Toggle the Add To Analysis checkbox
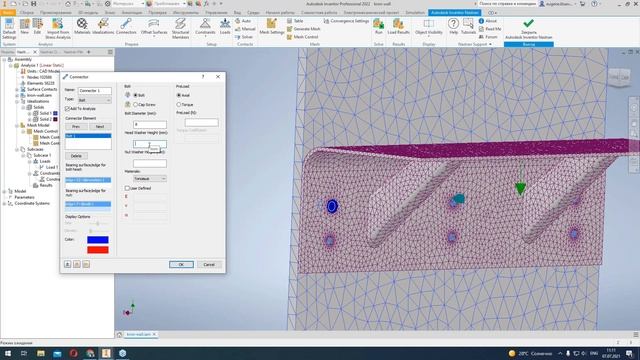Viewport: 640px width, 360px height. pyautogui.click(x=68, y=109)
